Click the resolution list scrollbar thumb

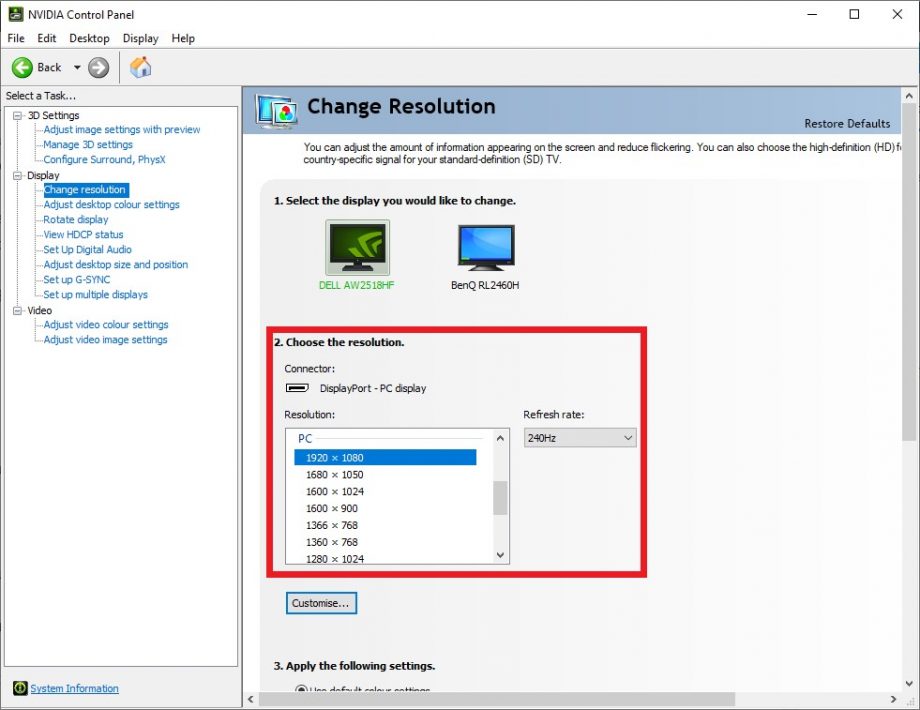click(500, 498)
